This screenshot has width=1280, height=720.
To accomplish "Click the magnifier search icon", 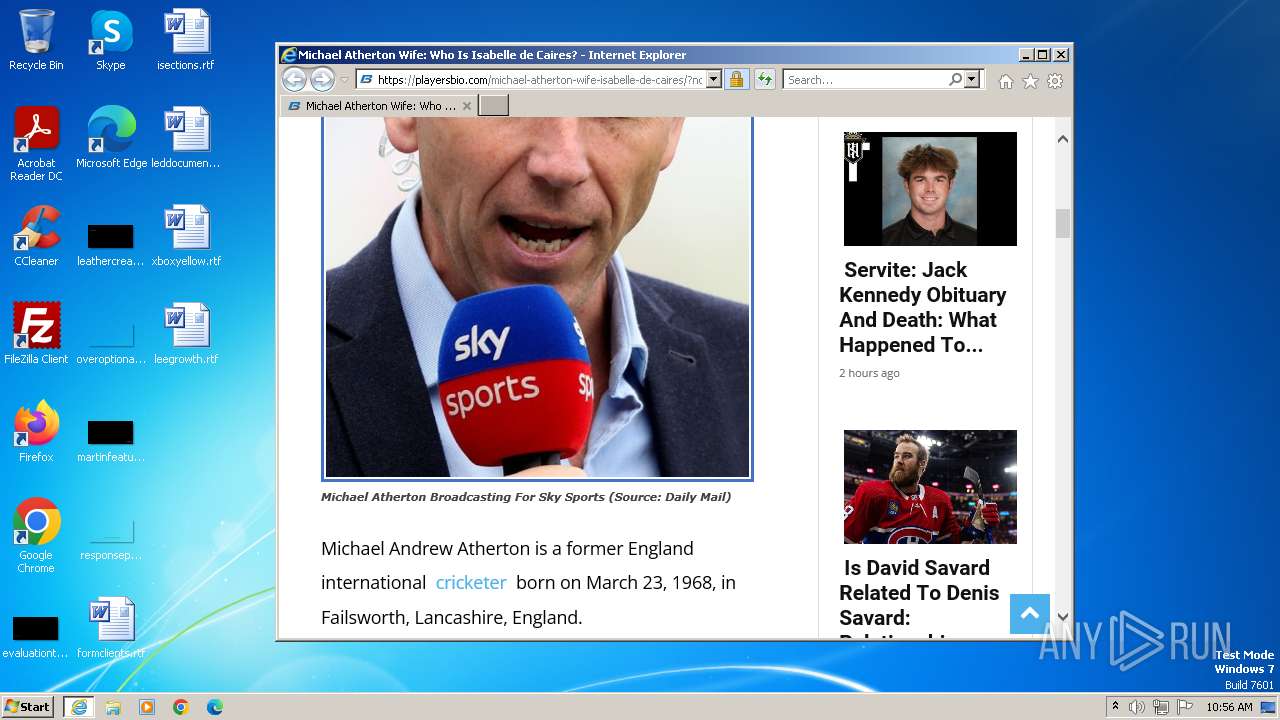I will 955,80.
